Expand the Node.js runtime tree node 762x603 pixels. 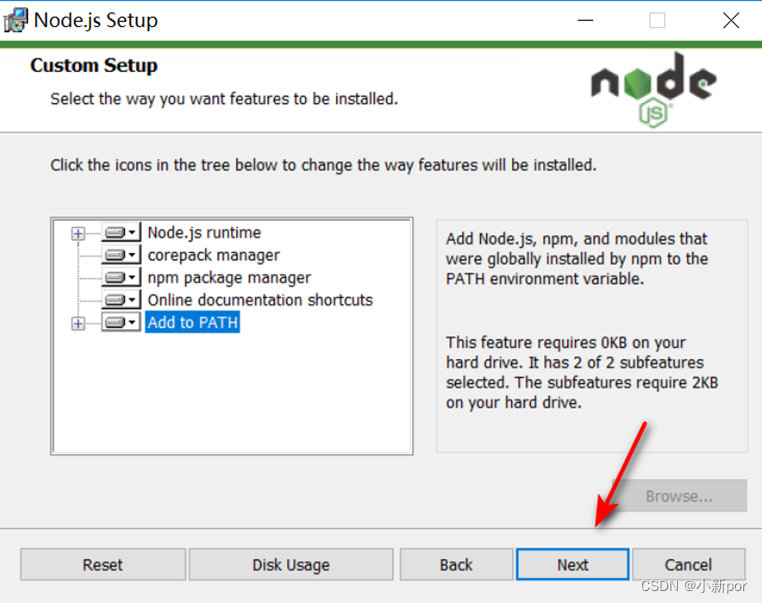tap(78, 233)
